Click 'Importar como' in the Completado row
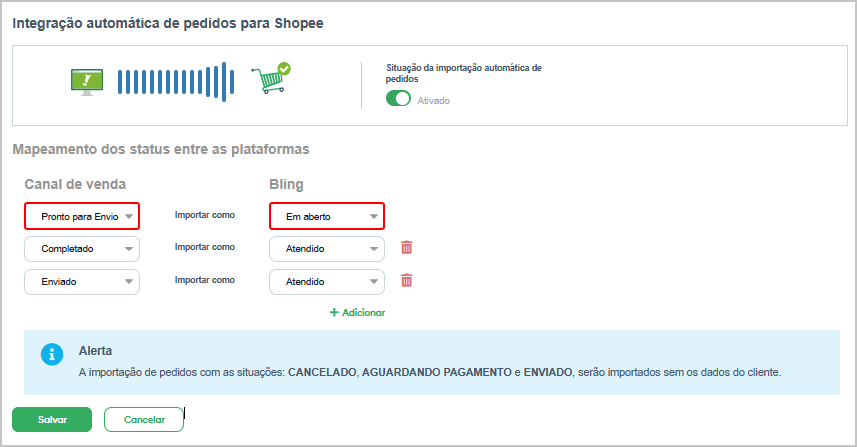 pyautogui.click(x=204, y=247)
